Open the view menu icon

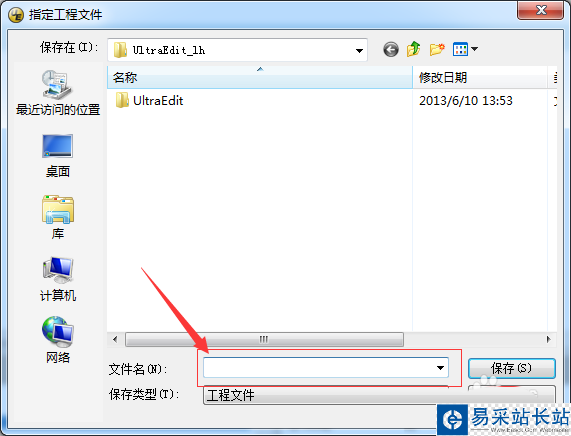coord(460,49)
